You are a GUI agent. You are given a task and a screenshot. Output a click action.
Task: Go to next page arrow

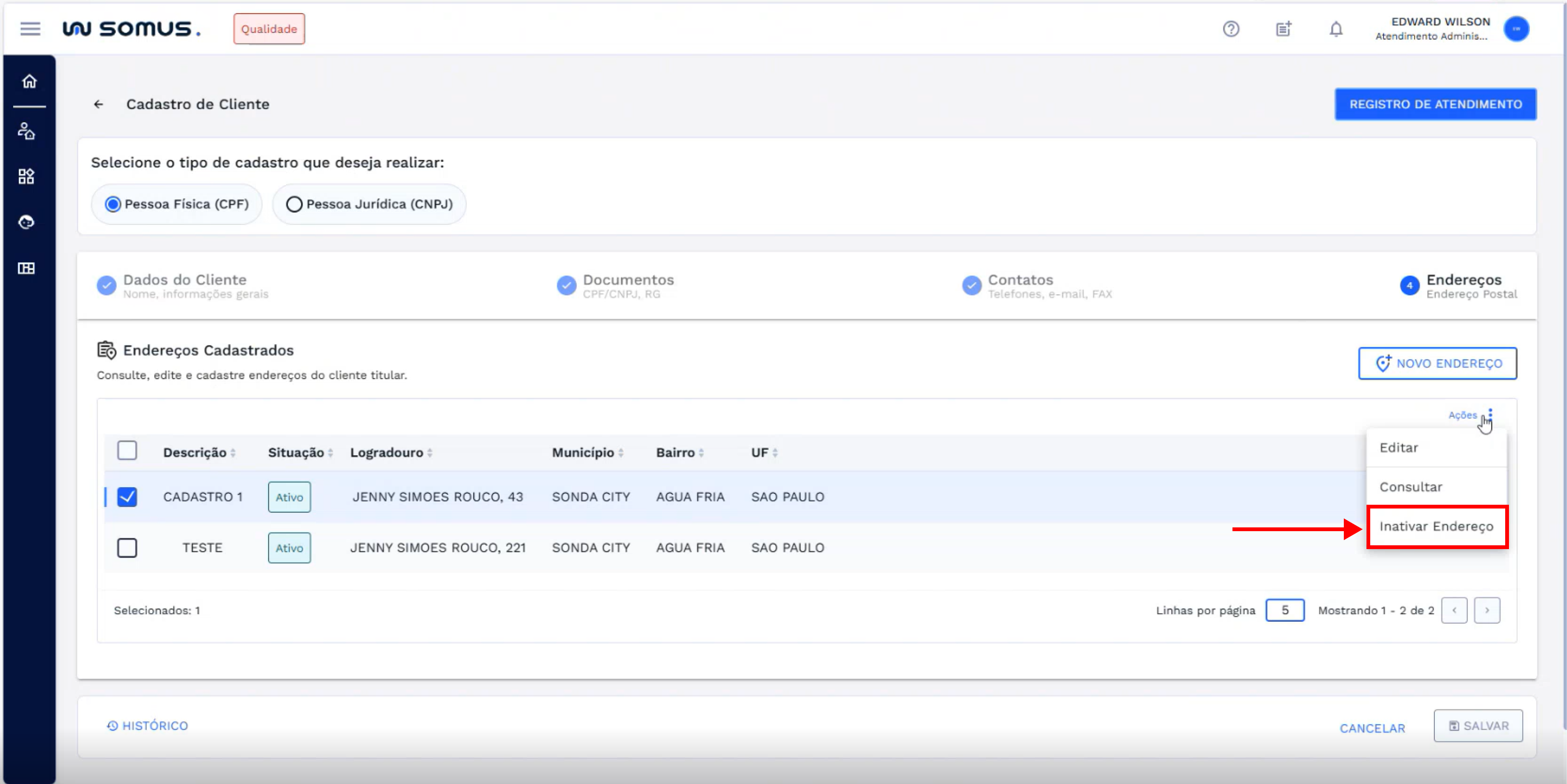pyautogui.click(x=1487, y=611)
